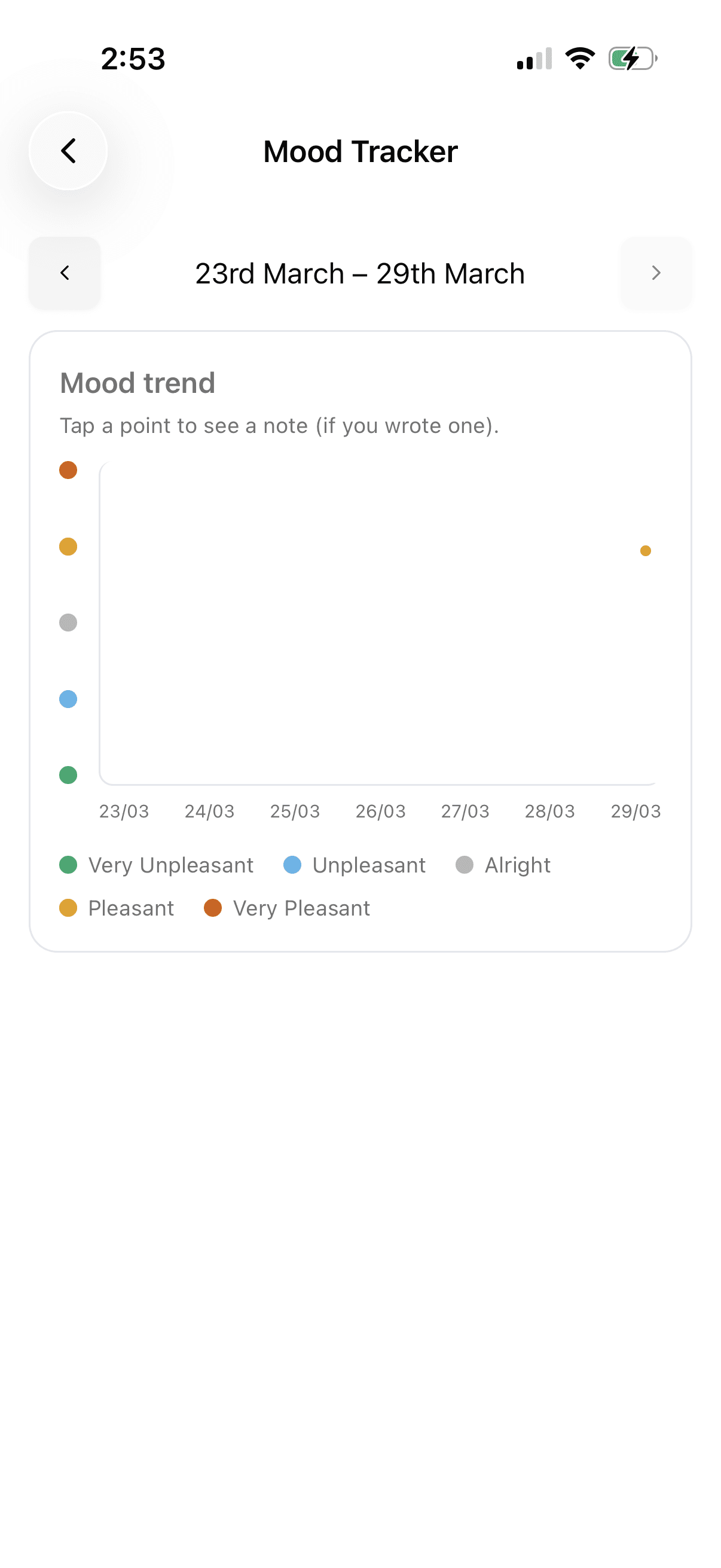Click the back arrow icon
The height and width of the screenshot is (1568, 721).
[69, 151]
